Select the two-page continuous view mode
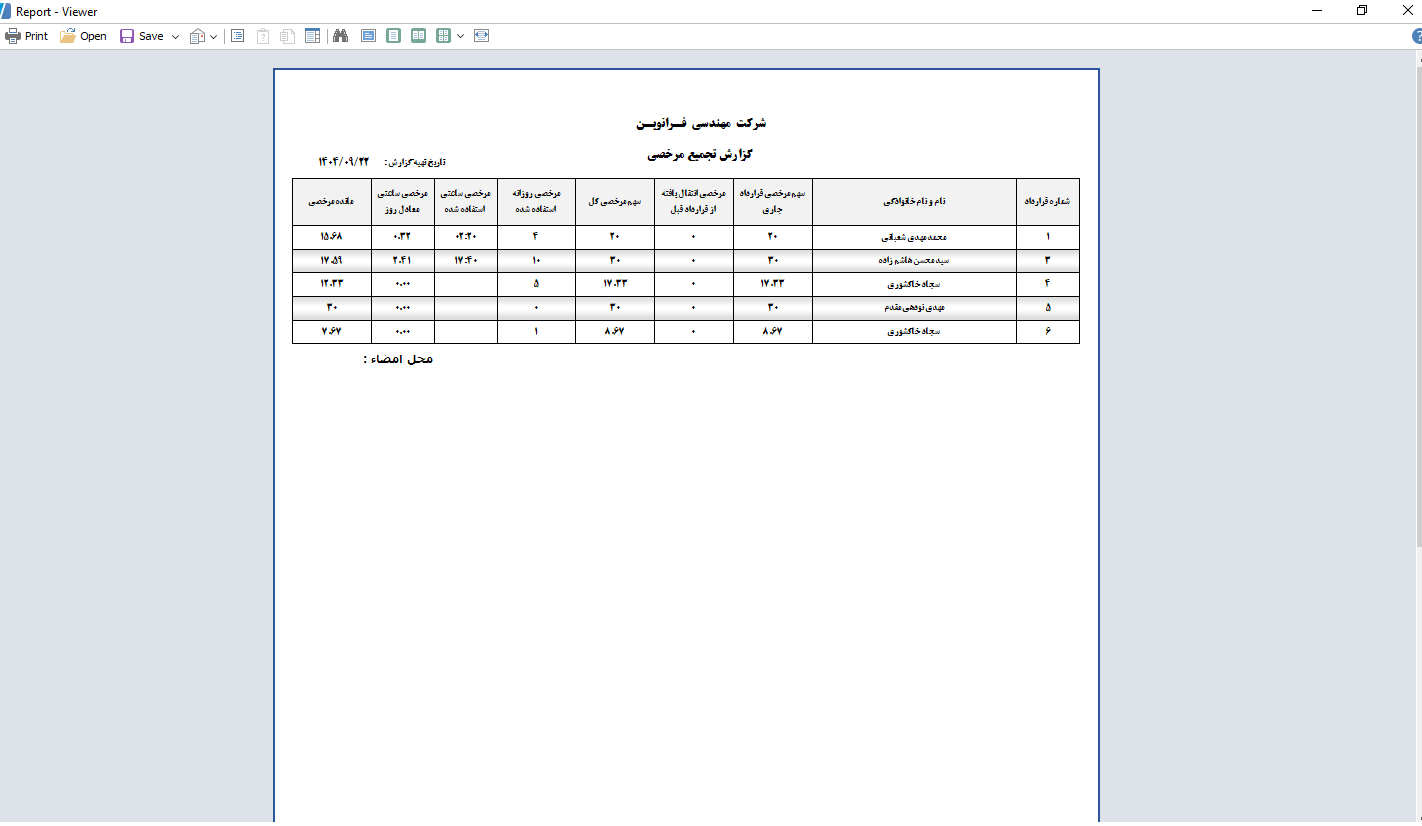Image resolution: width=1422 pixels, height=826 pixels. (419, 36)
